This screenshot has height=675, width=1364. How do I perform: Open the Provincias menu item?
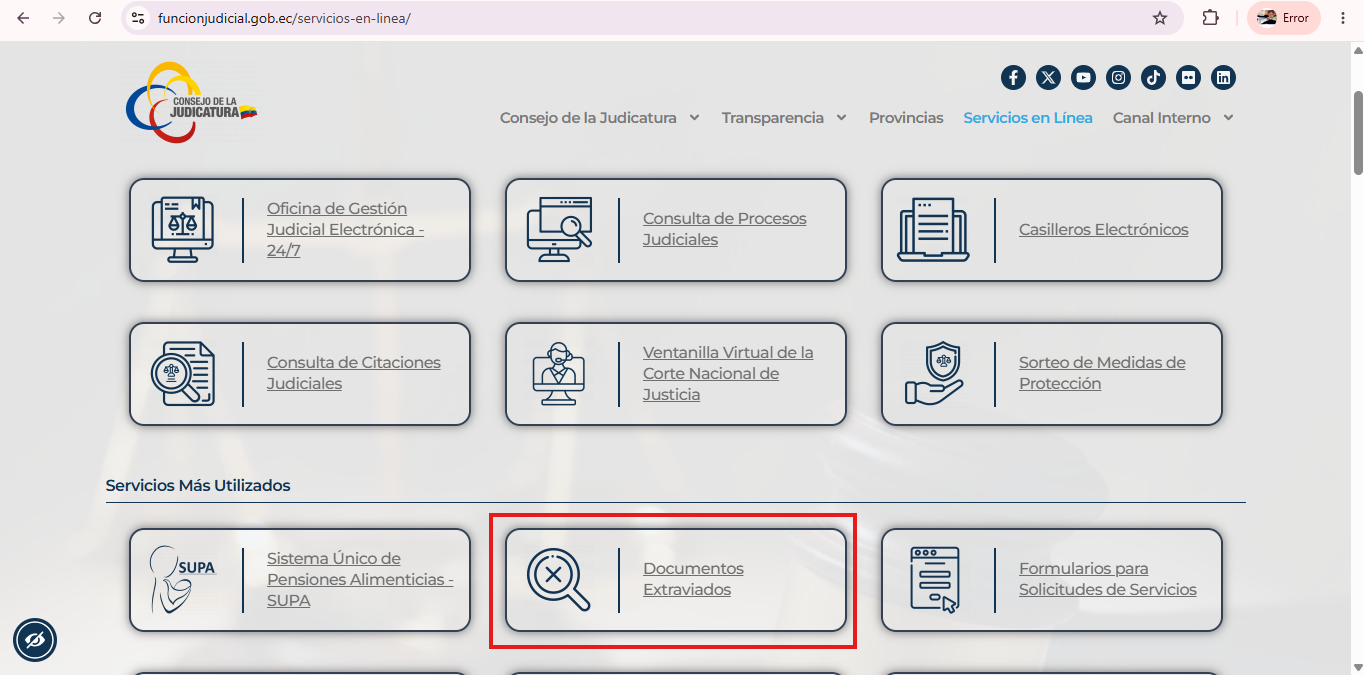(x=906, y=118)
